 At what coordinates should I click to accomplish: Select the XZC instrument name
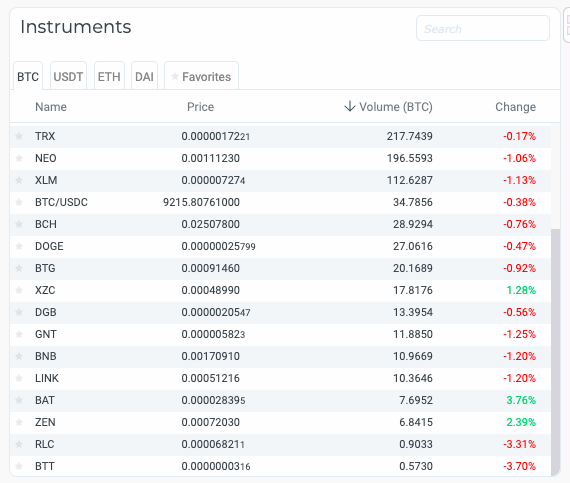(x=45, y=290)
